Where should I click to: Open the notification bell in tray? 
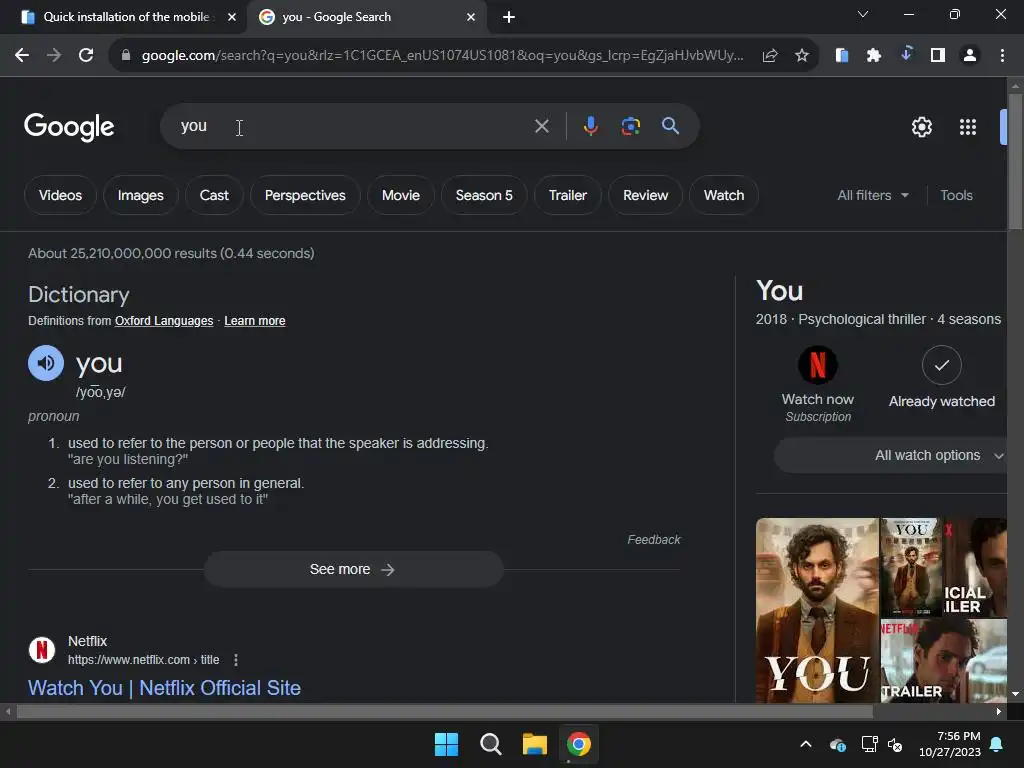[997, 744]
